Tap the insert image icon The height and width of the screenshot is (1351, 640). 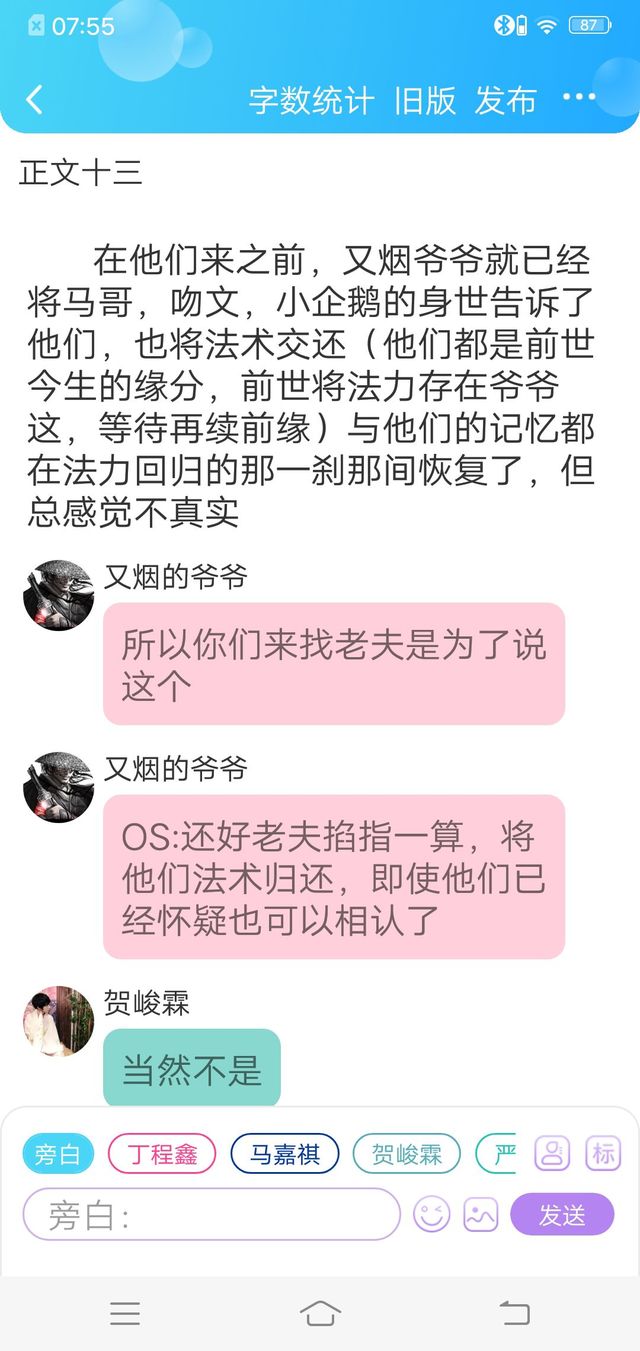pos(481,1215)
